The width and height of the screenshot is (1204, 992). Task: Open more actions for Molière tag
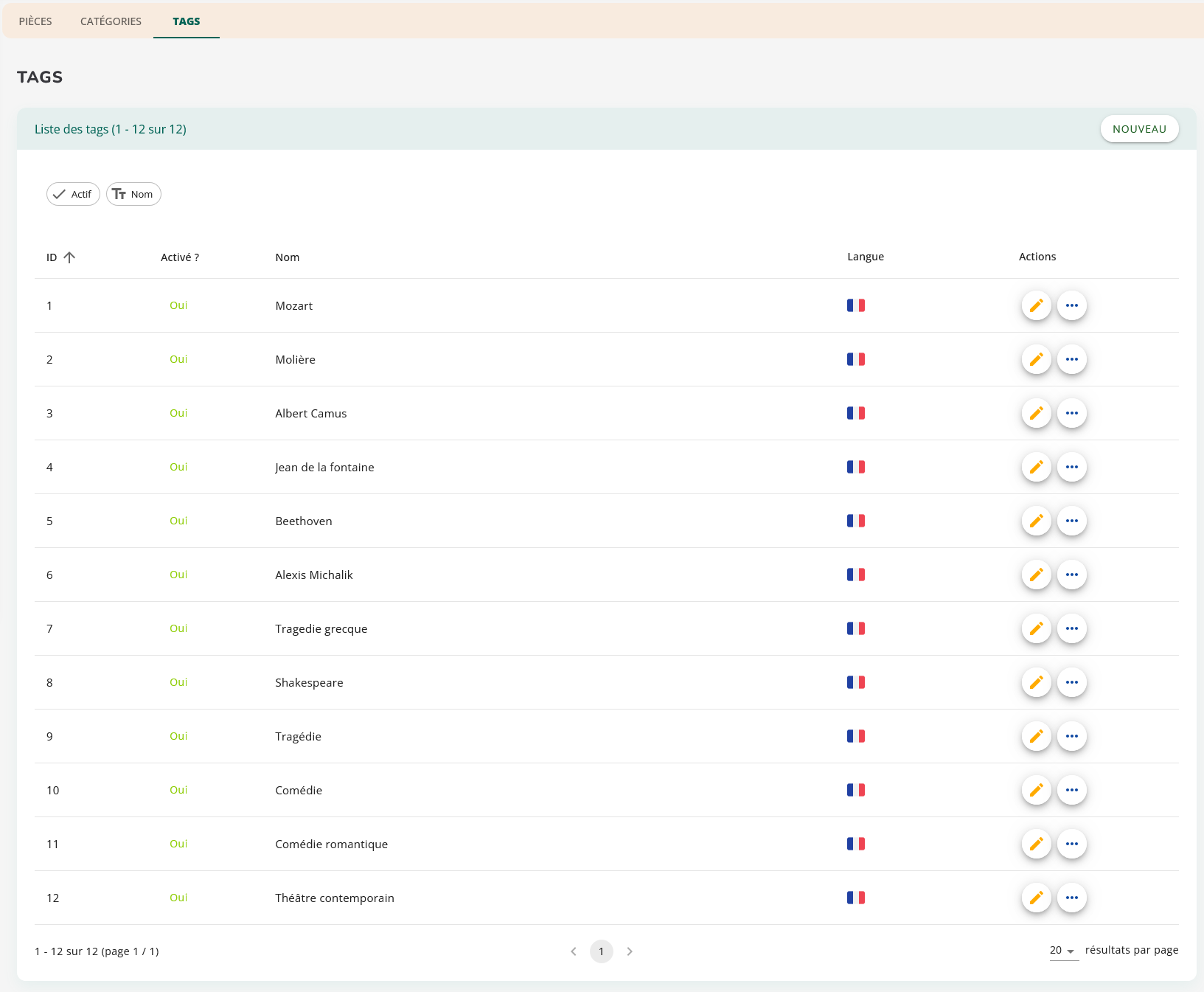1071,359
